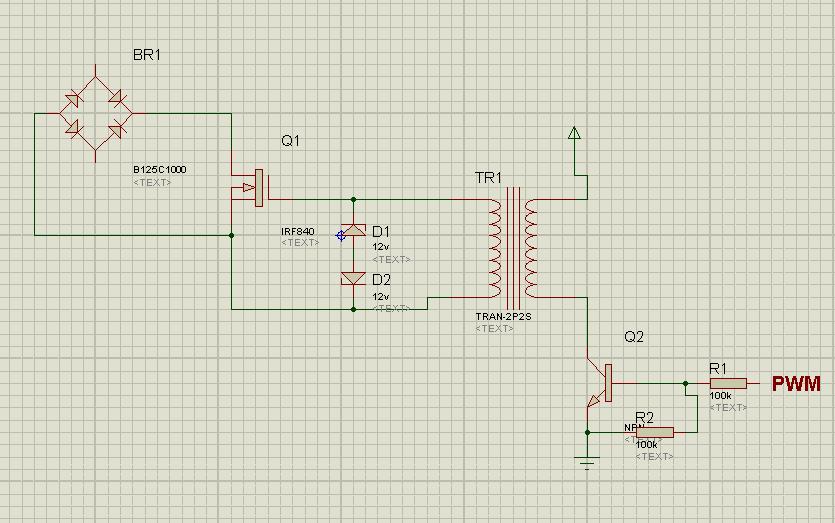Image resolution: width=835 pixels, height=523 pixels.
Task: Click the PWM terminal label
Action: coord(796,384)
